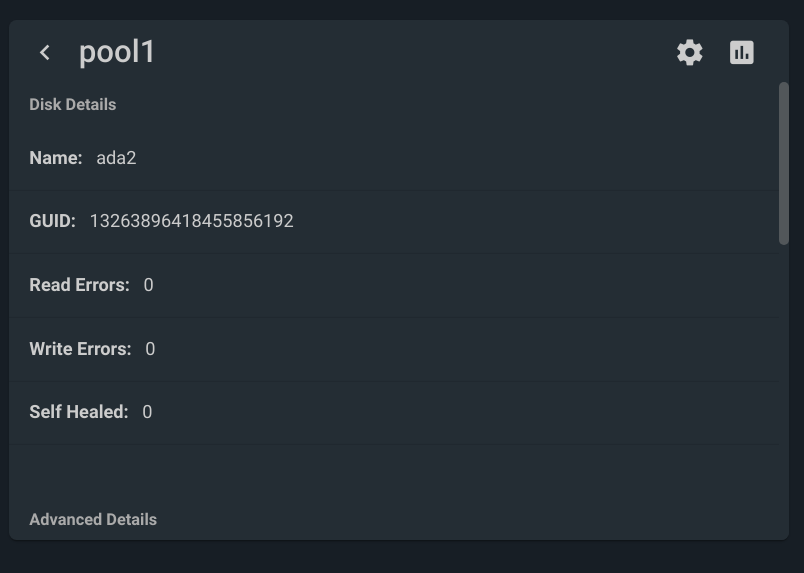Click the scrollbar track below the thumb
The height and width of the screenshot is (573, 804).
(783, 390)
